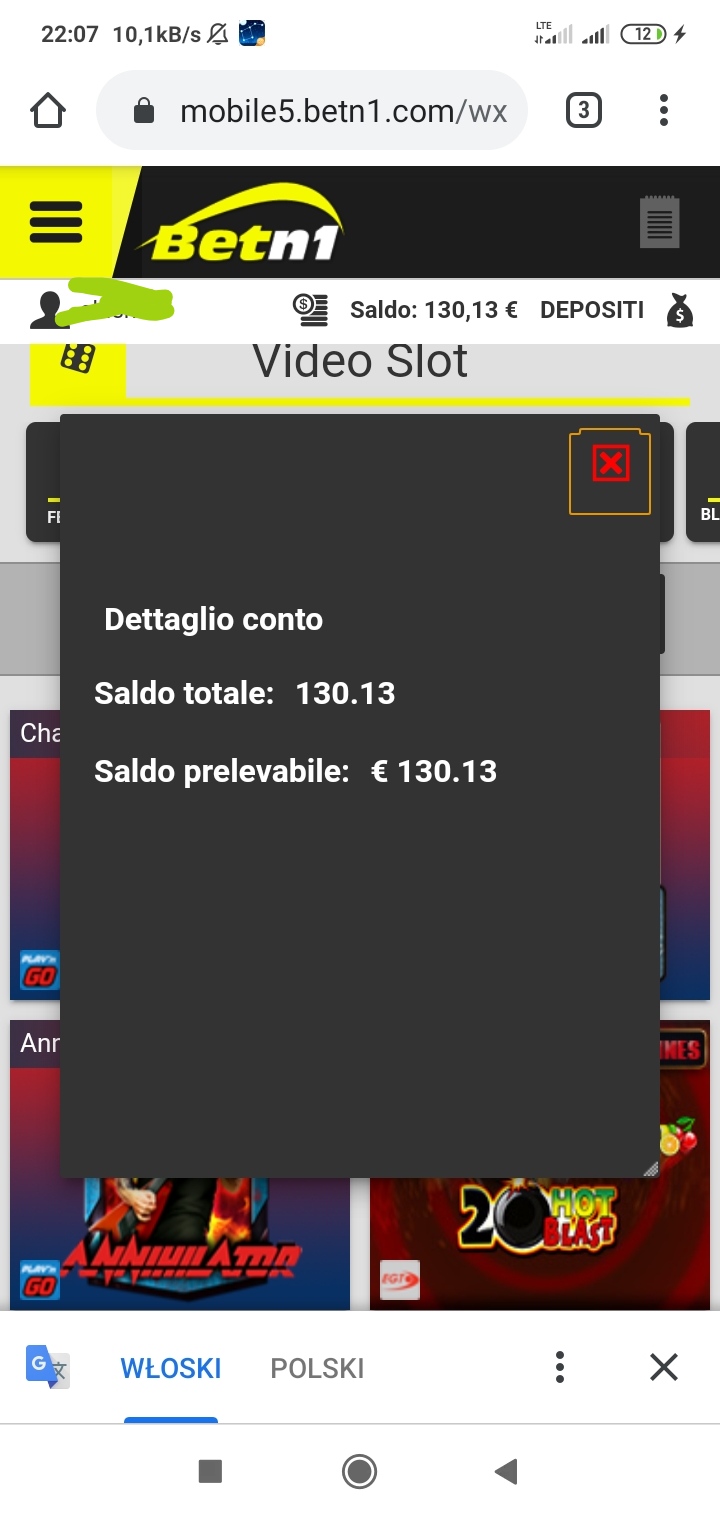Tap the browser home icon
Viewport: 720px width, 1518px height.
48,111
